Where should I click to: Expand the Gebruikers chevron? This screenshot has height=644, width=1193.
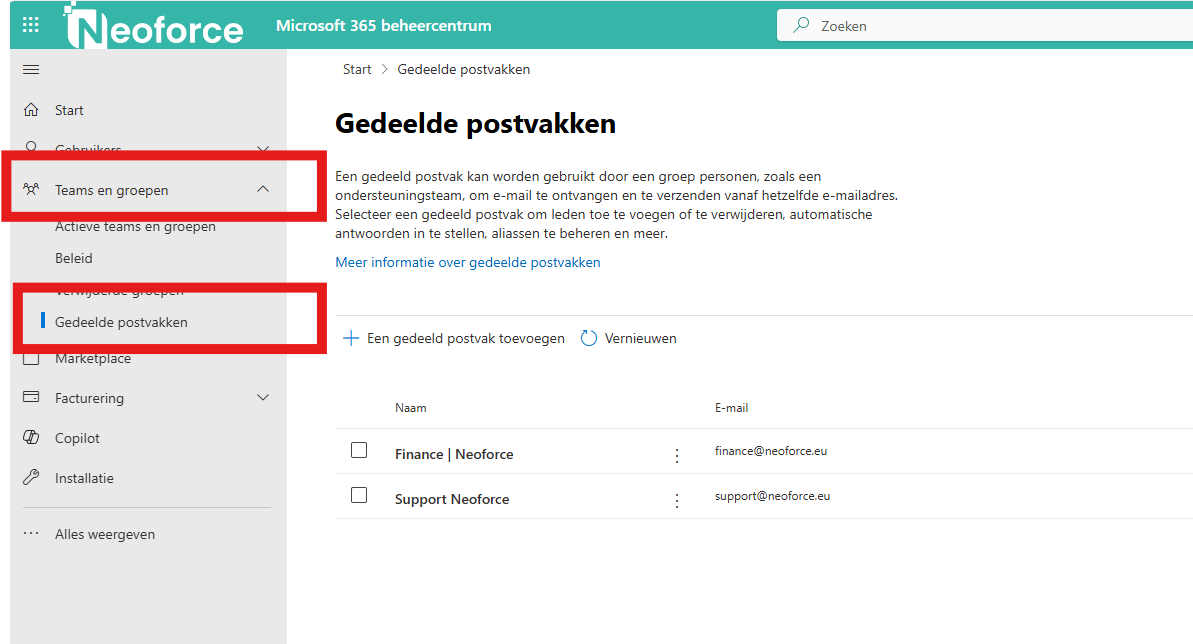coord(263,148)
